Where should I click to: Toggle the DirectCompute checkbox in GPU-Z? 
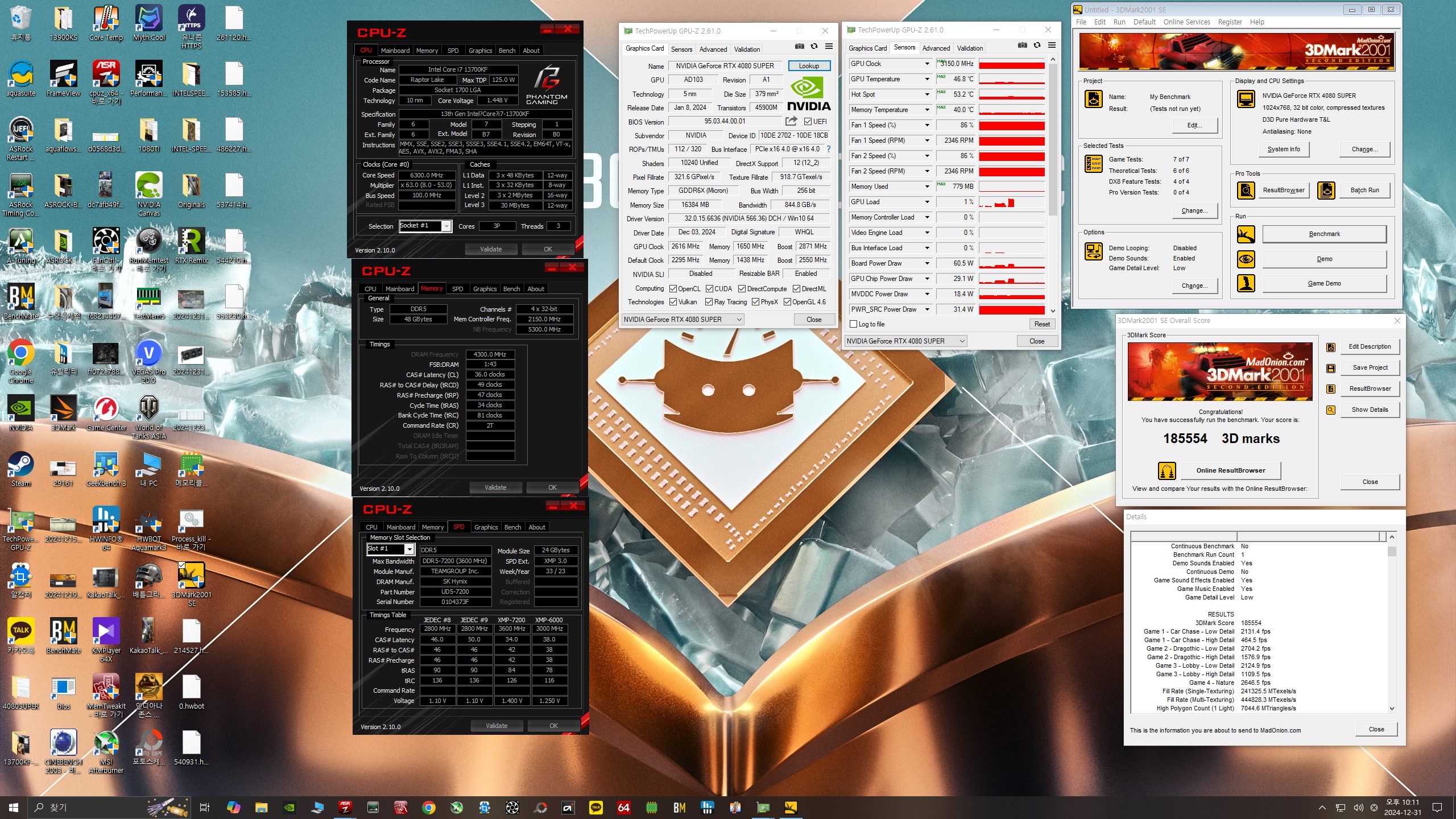pos(742,289)
